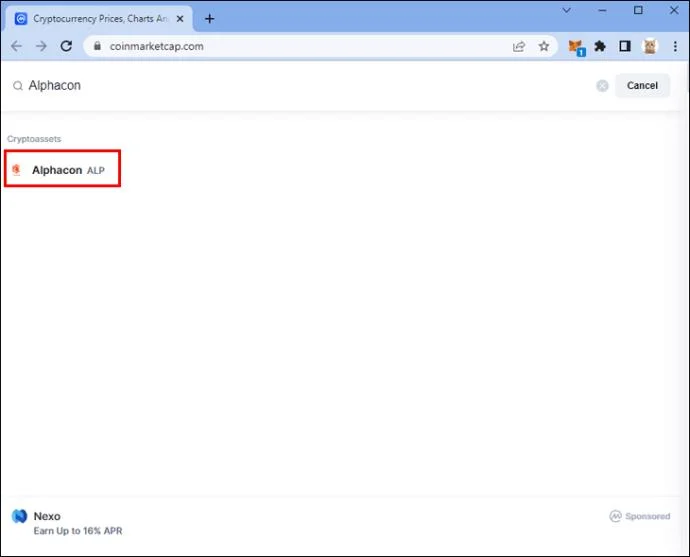The height and width of the screenshot is (557, 690).
Task: Open the Chrome profile avatar
Action: tap(650, 46)
